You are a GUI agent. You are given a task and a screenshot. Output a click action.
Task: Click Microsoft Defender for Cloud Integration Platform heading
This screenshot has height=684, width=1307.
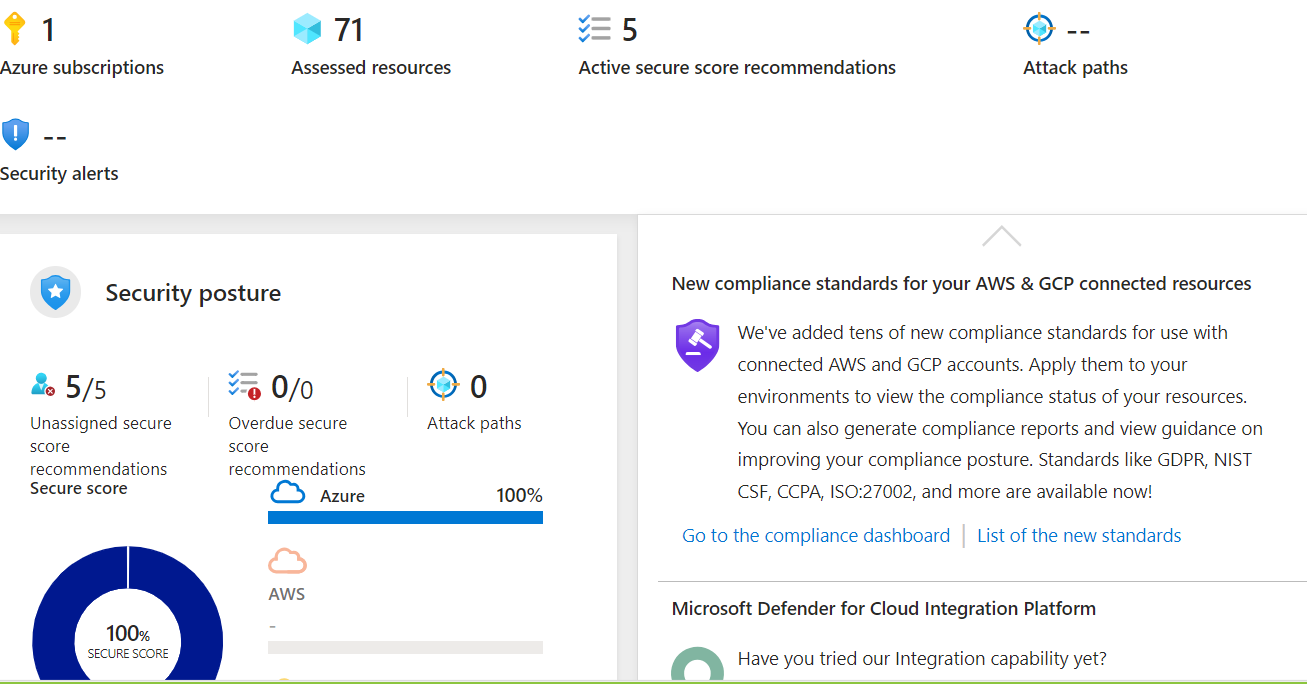(884, 609)
